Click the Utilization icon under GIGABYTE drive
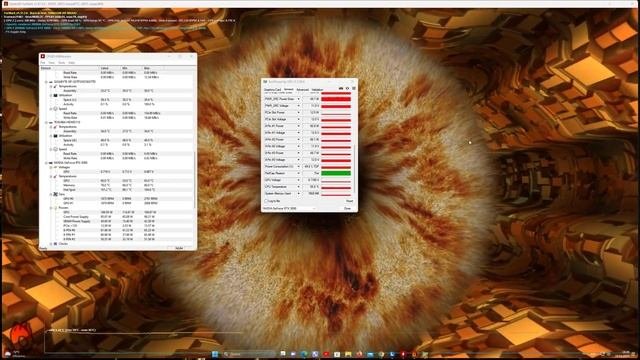The height and width of the screenshot is (360, 640). point(56,95)
